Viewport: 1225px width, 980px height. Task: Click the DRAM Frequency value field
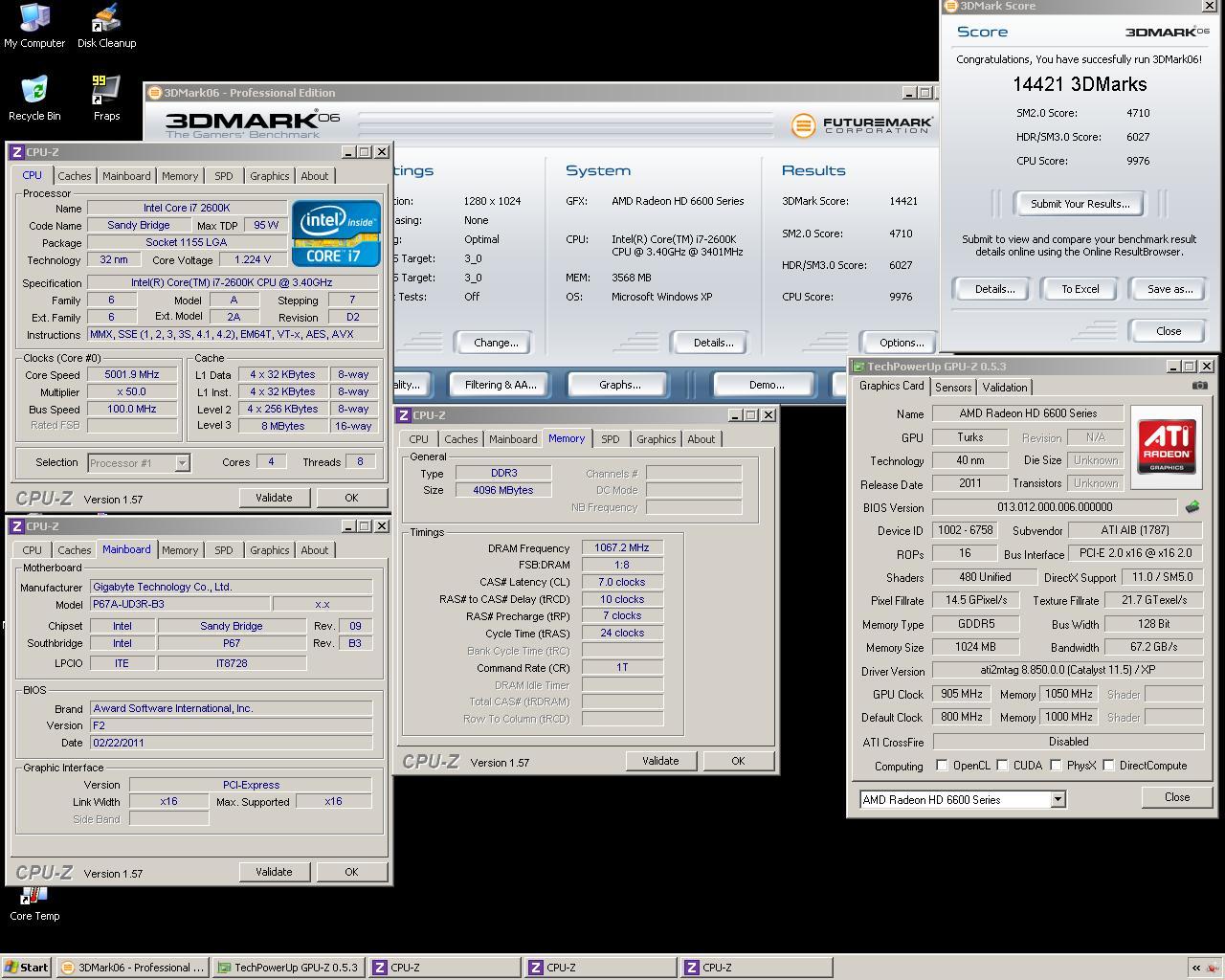(x=622, y=548)
